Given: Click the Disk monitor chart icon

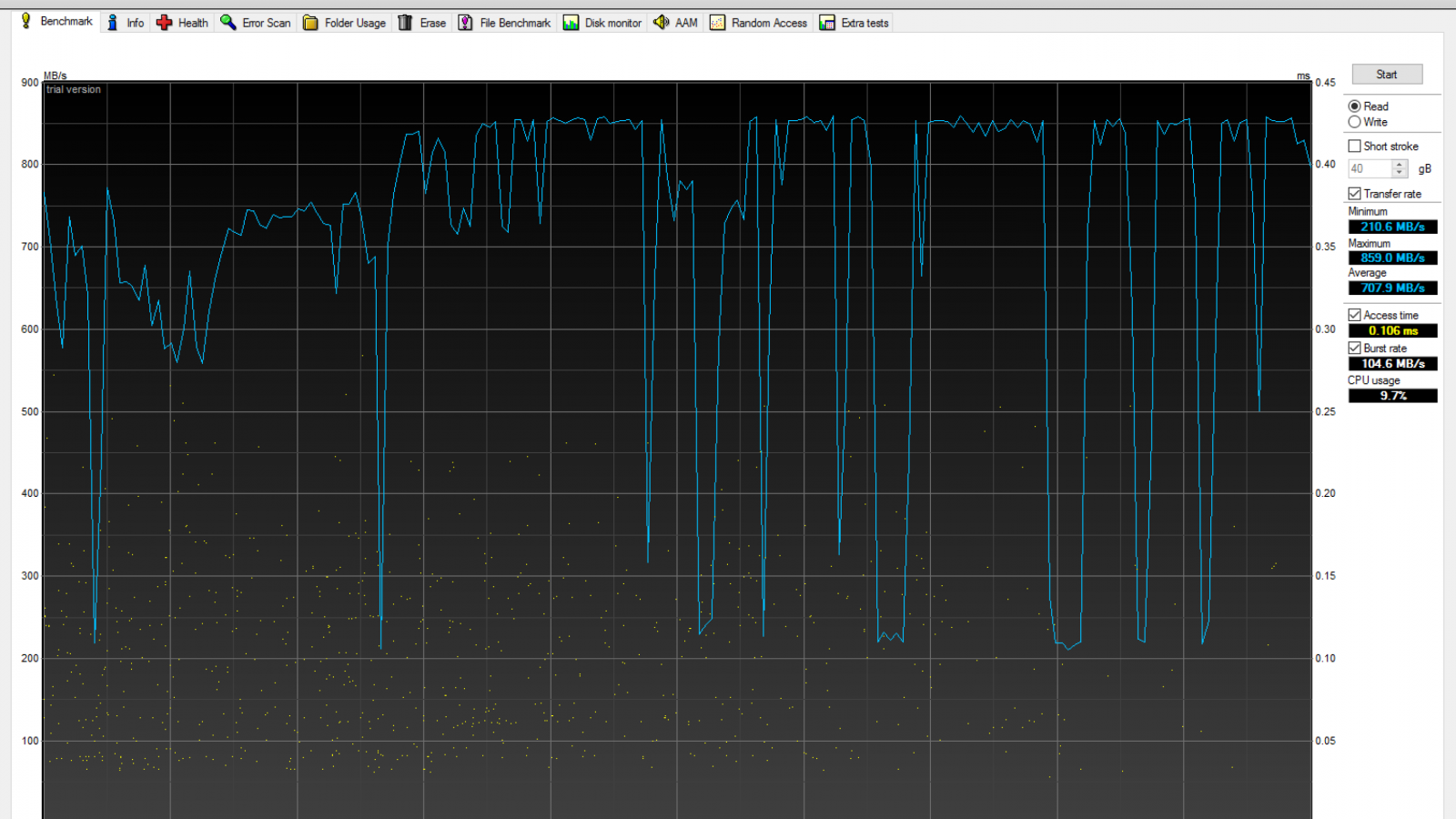Looking at the screenshot, I should tap(571, 23).
